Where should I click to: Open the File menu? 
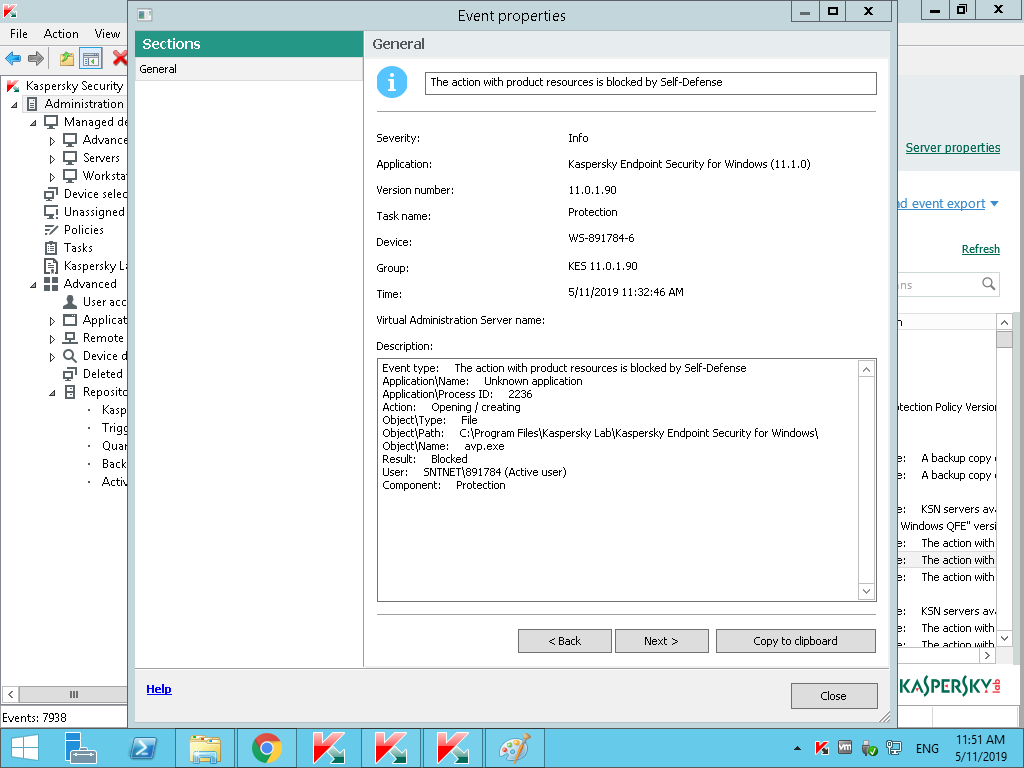(x=19, y=34)
